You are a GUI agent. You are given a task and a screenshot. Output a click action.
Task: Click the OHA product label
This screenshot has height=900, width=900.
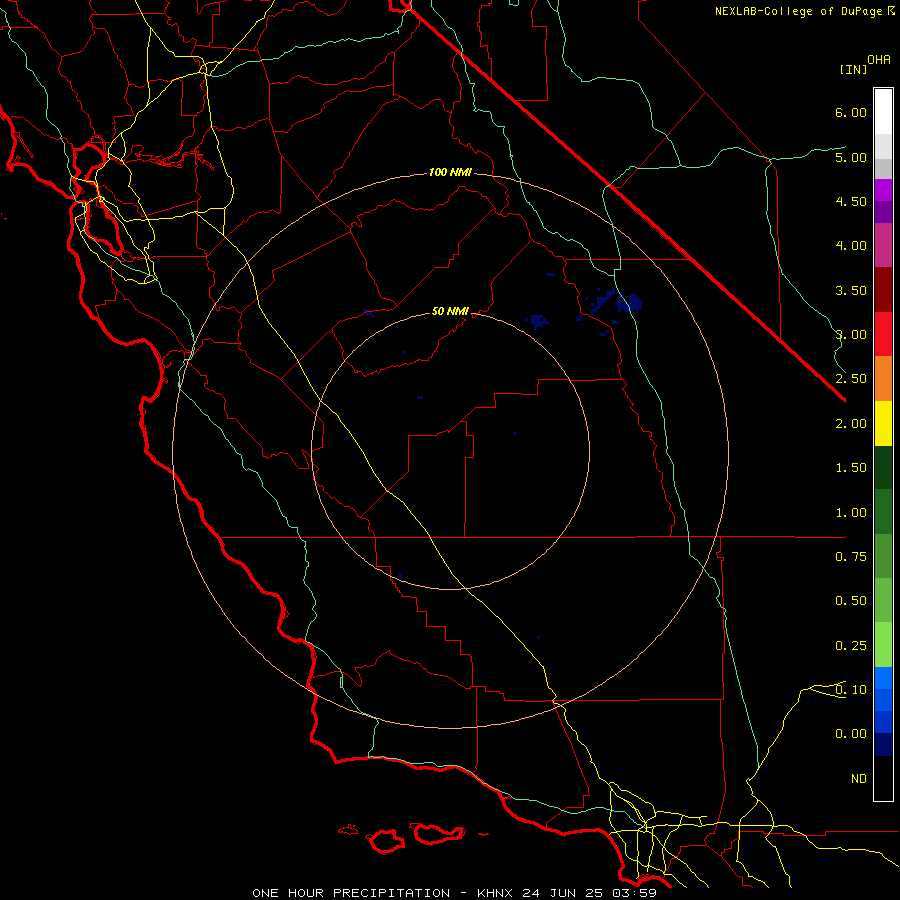click(x=879, y=59)
